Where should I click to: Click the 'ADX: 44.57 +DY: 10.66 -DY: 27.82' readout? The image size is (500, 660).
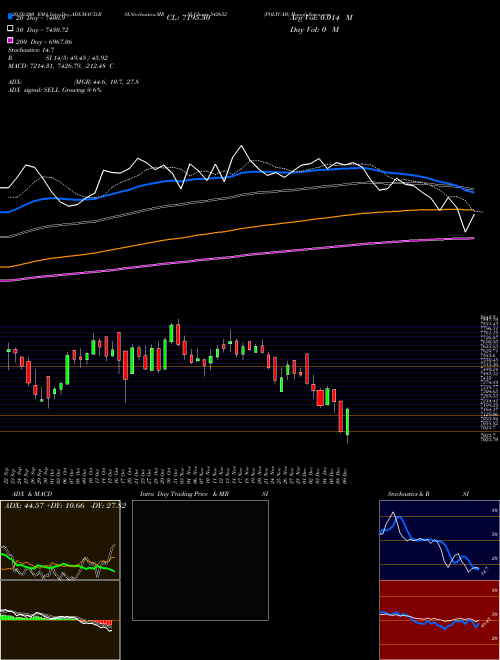(65, 506)
